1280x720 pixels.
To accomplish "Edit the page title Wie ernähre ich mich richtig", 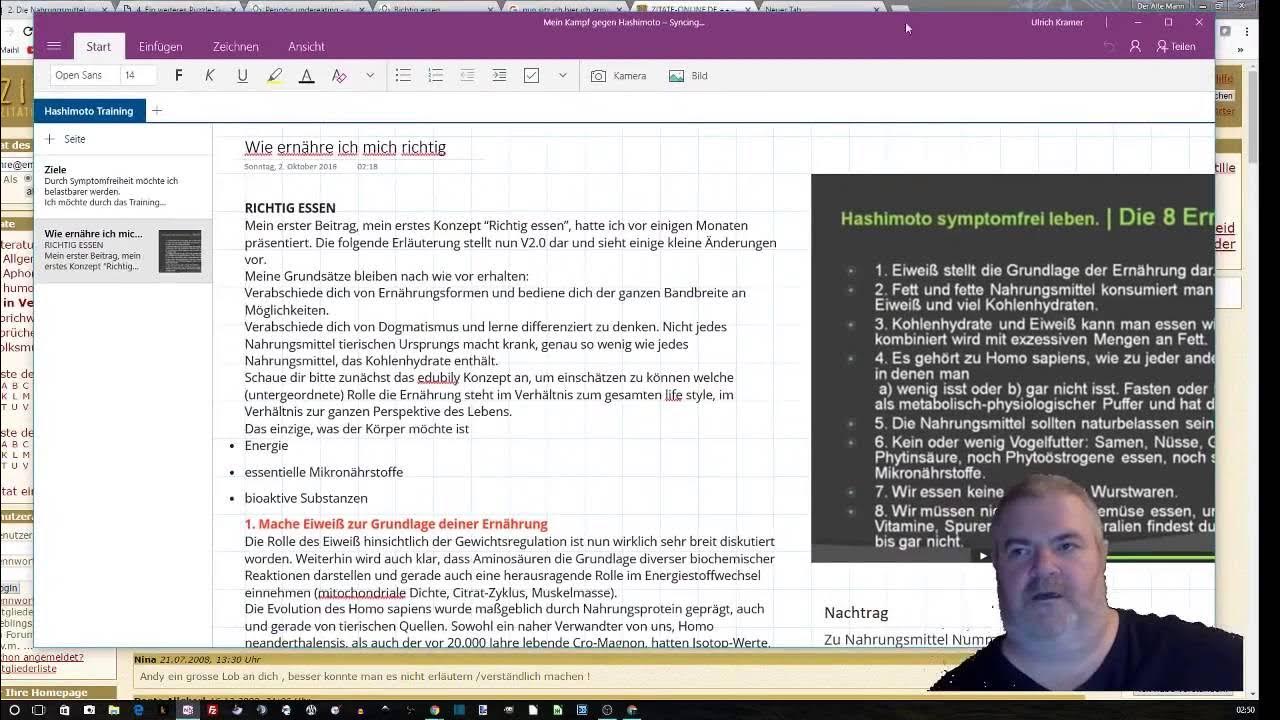I will (345, 147).
